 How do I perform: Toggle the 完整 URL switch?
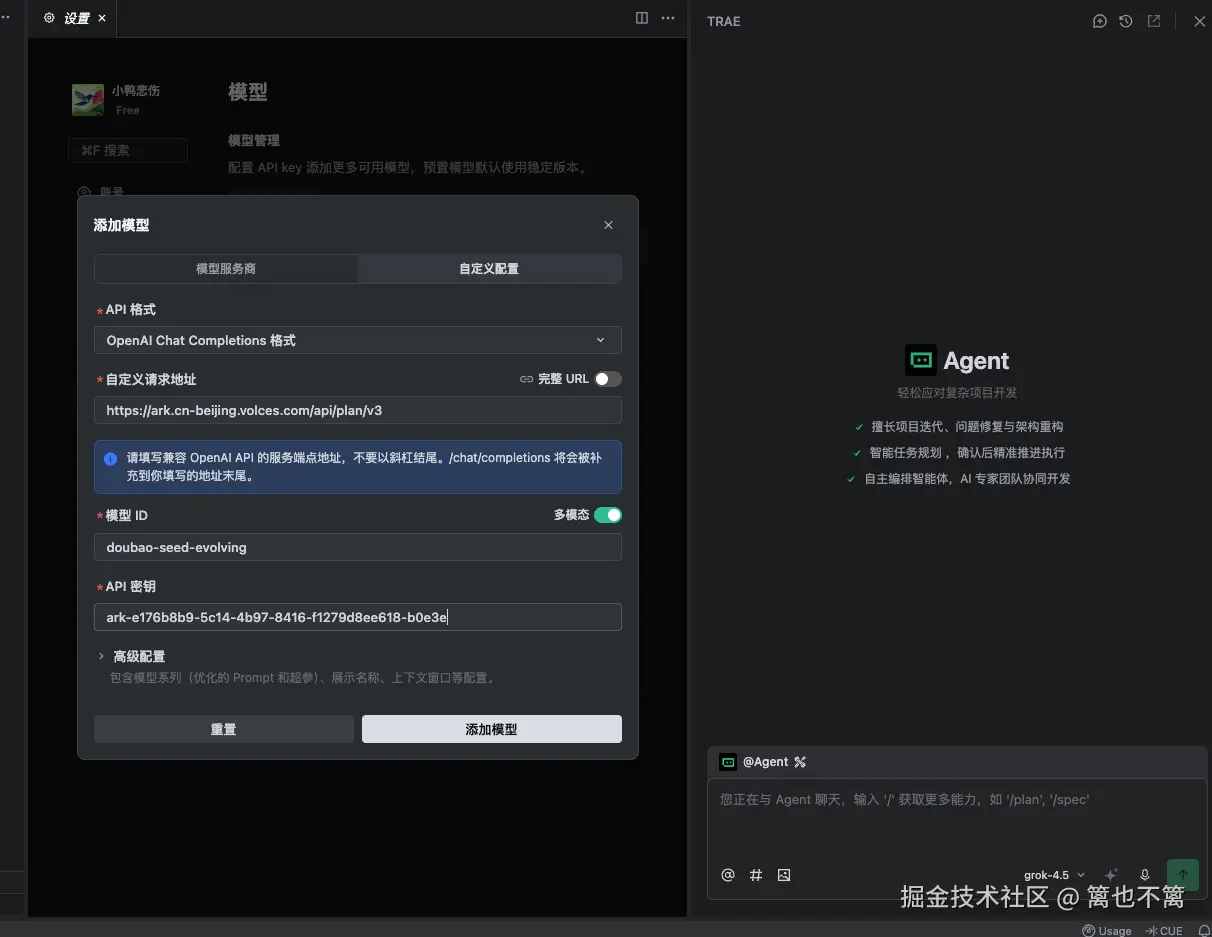click(608, 379)
